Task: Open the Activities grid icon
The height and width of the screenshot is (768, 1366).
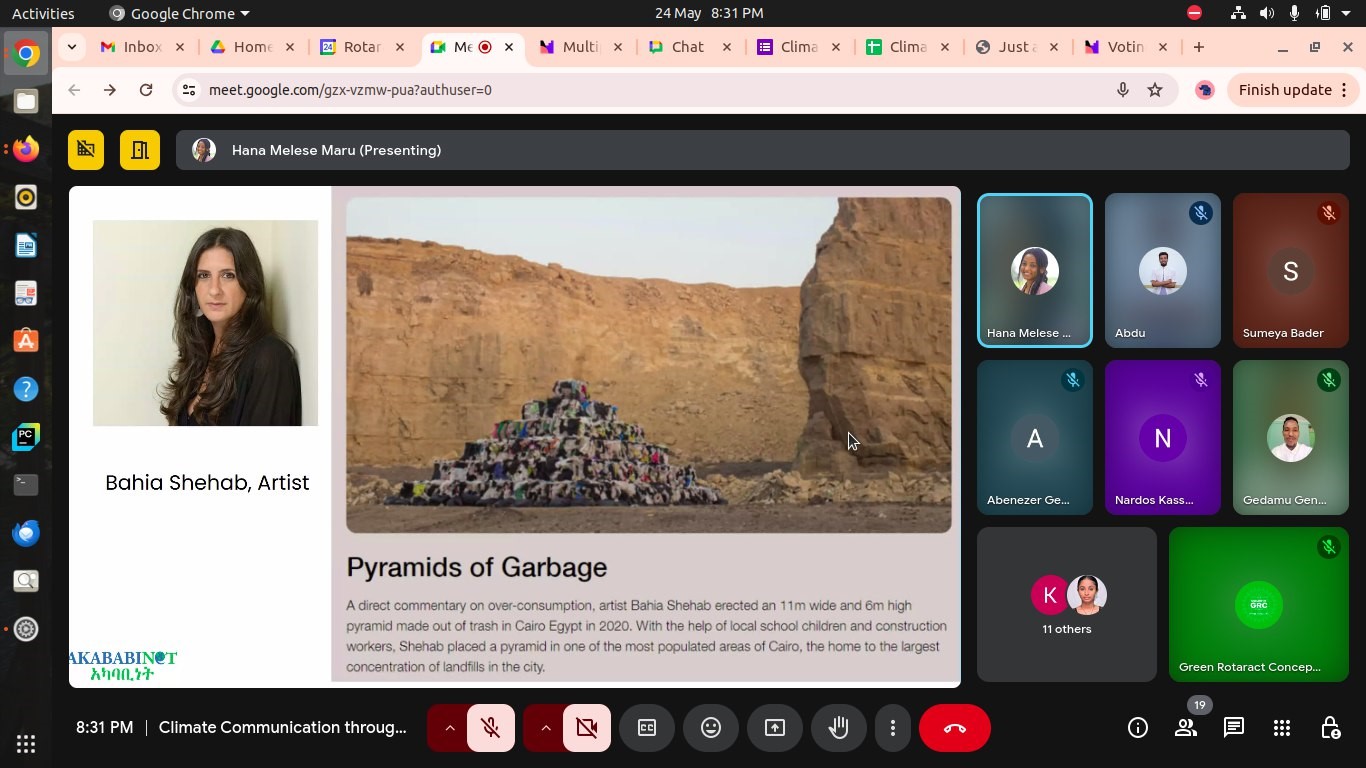Action: tap(1282, 728)
